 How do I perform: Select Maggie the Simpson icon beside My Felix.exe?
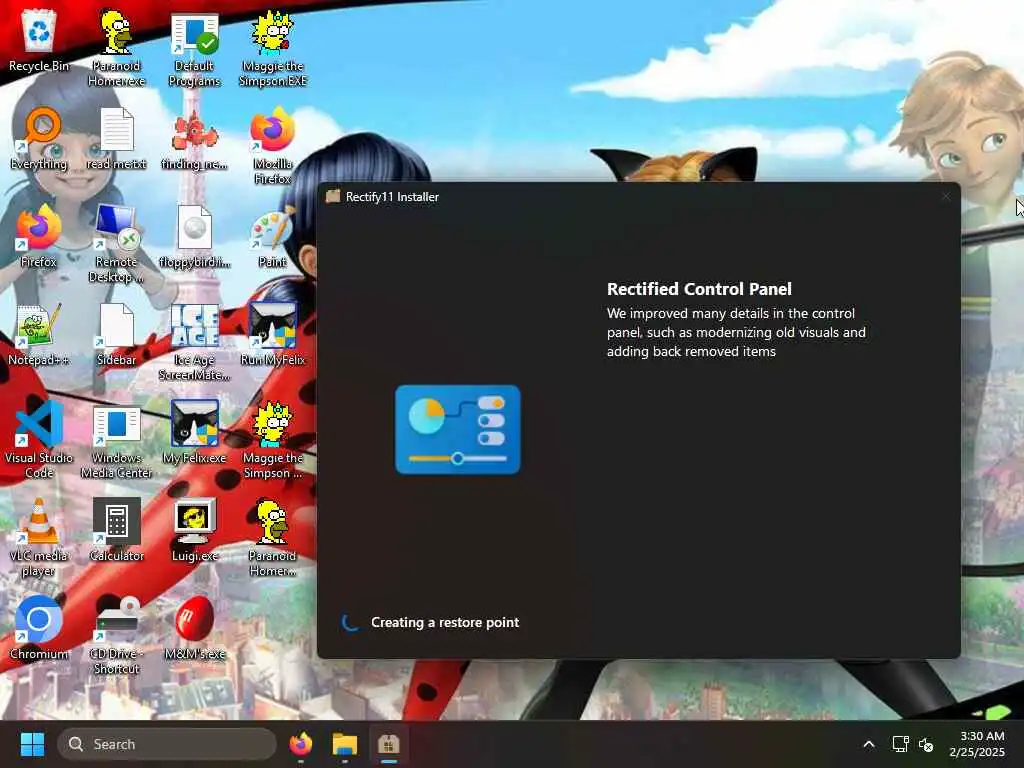pos(273,440)
